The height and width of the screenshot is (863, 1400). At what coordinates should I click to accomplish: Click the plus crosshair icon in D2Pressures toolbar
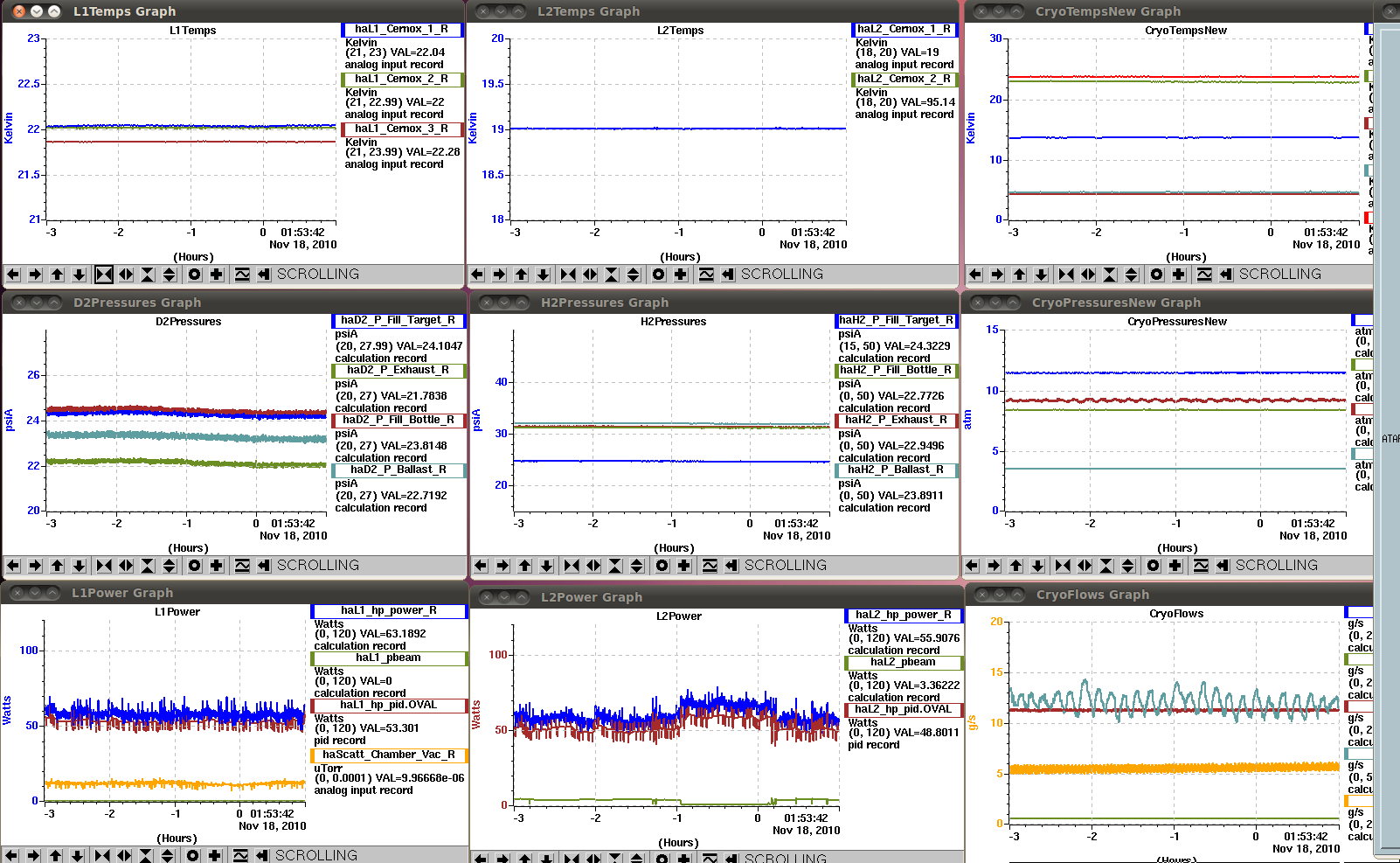[217, 566]
